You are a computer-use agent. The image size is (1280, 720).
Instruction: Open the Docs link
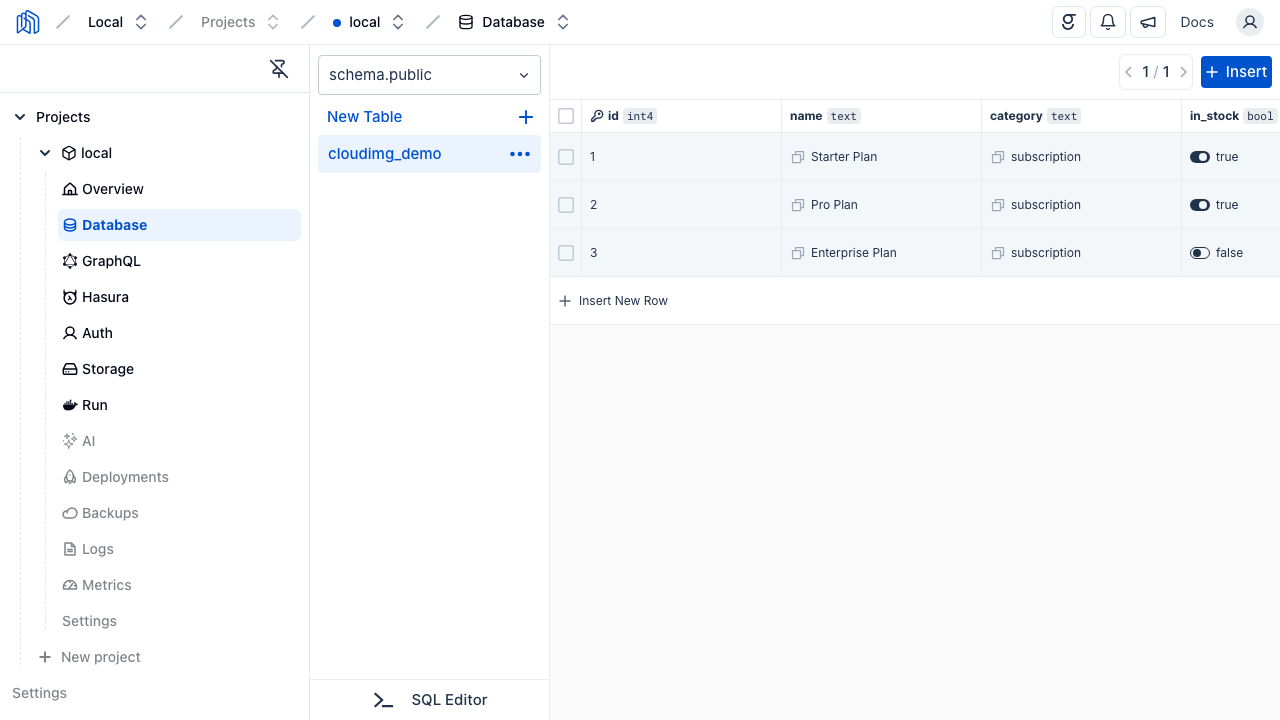tap(1197, 22)
